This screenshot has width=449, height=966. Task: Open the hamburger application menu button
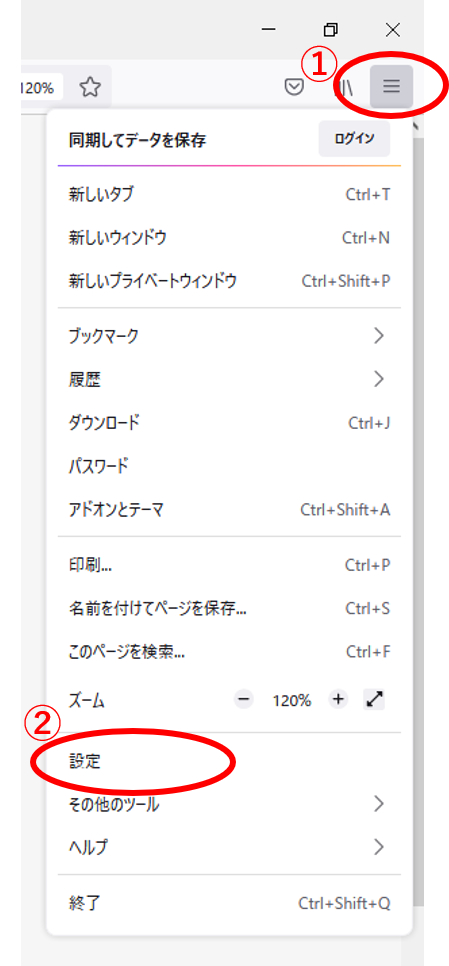[391, 87]
